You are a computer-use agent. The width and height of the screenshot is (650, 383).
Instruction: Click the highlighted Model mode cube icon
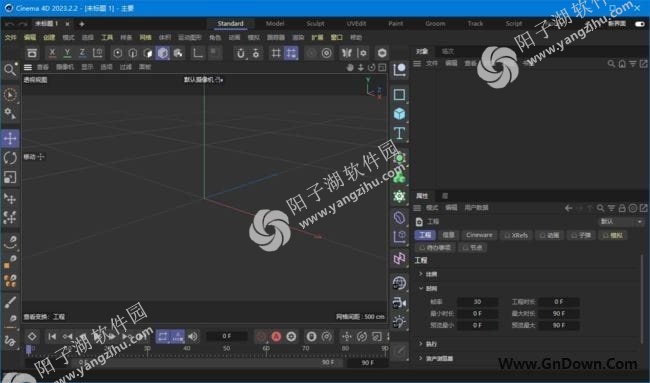(163, 53)
